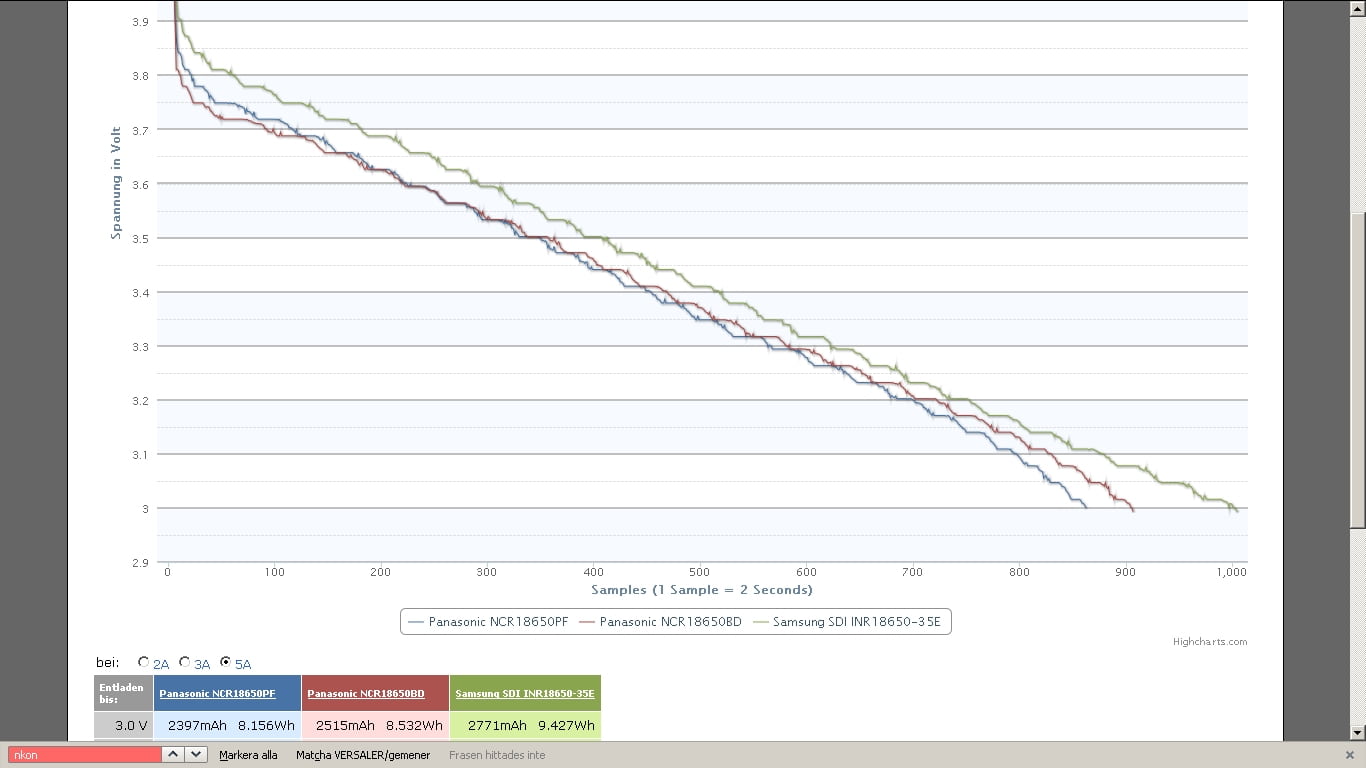Click the '3.5' y-axis tick label
1366x768 pixels.
tap(140, 238)
